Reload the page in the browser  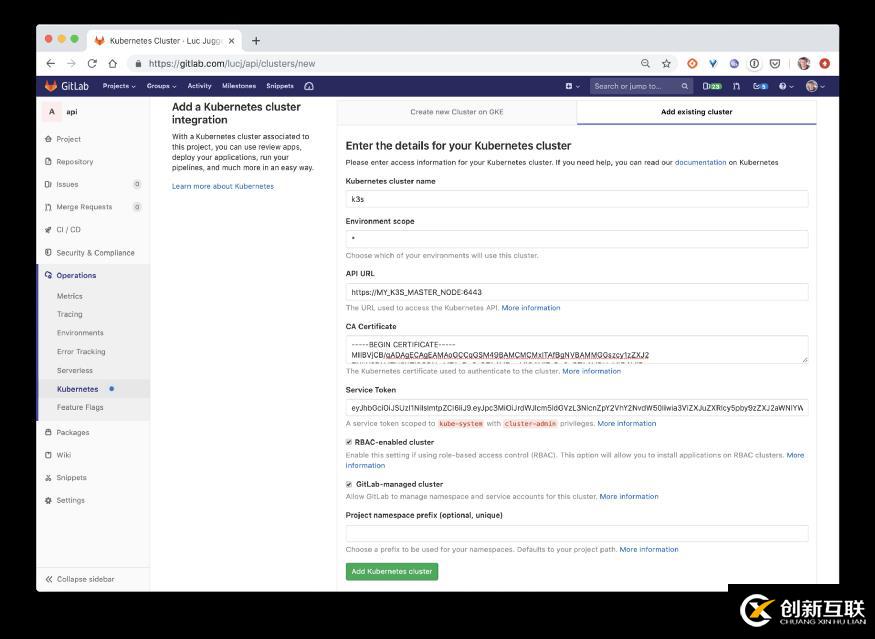pos(92,63)
